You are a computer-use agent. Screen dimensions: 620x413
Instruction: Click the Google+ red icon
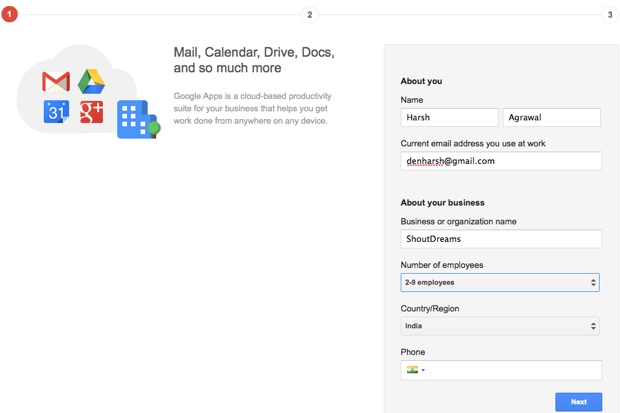click(x=91, y=112)
